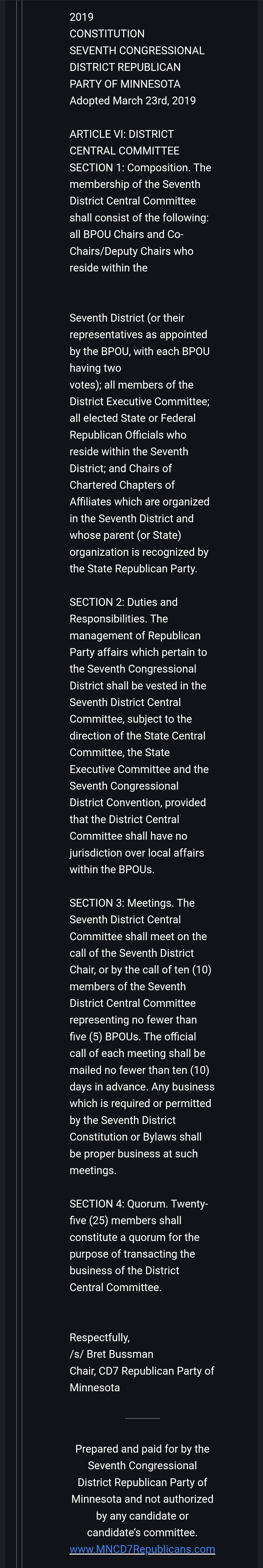The width and height of the screenshot is (263, 1568).
Task: Click the "the State Republican Party." line
Action: tap(133, 568)
